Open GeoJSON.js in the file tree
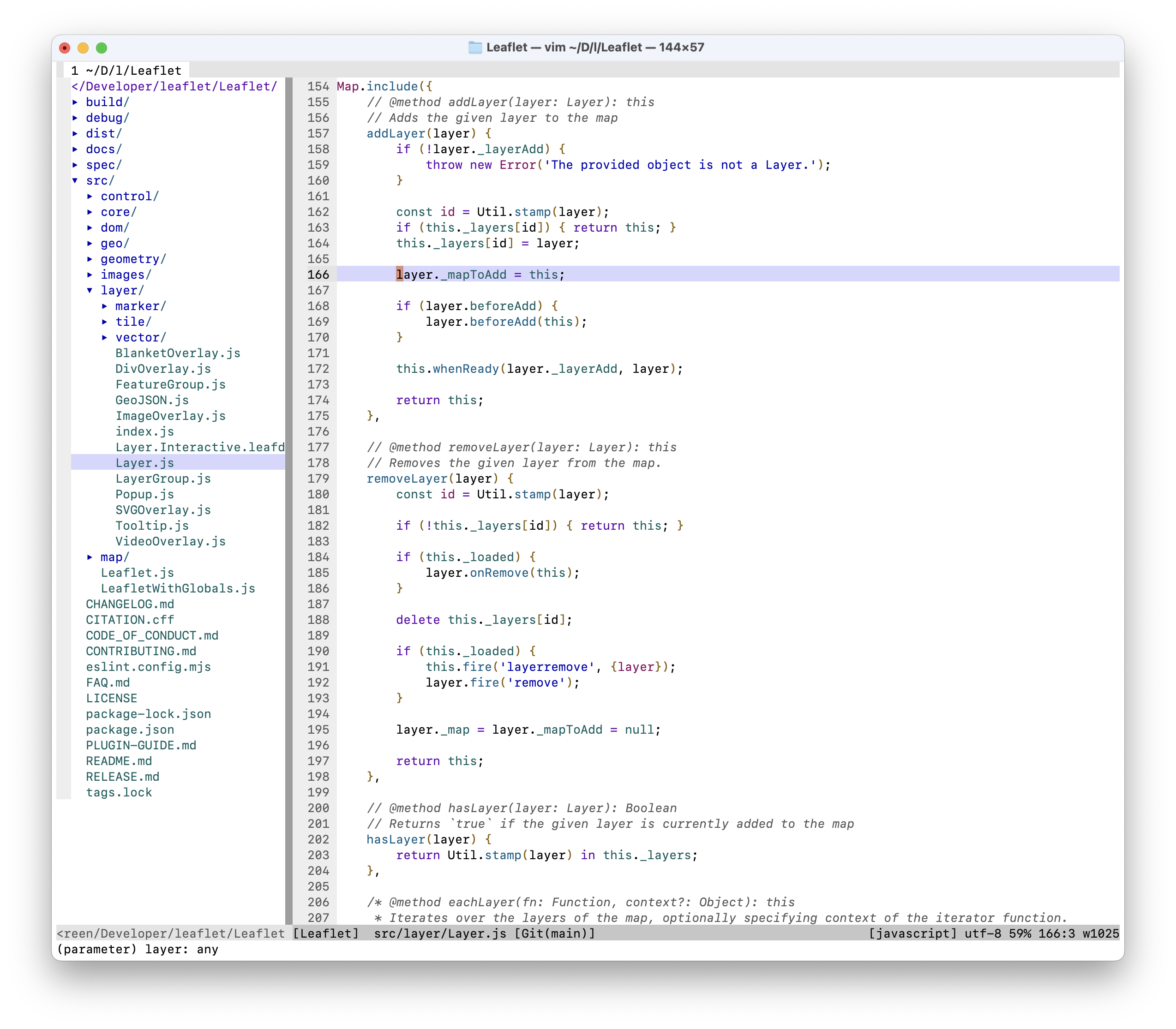1176x1029 pixels. (152, 400)
